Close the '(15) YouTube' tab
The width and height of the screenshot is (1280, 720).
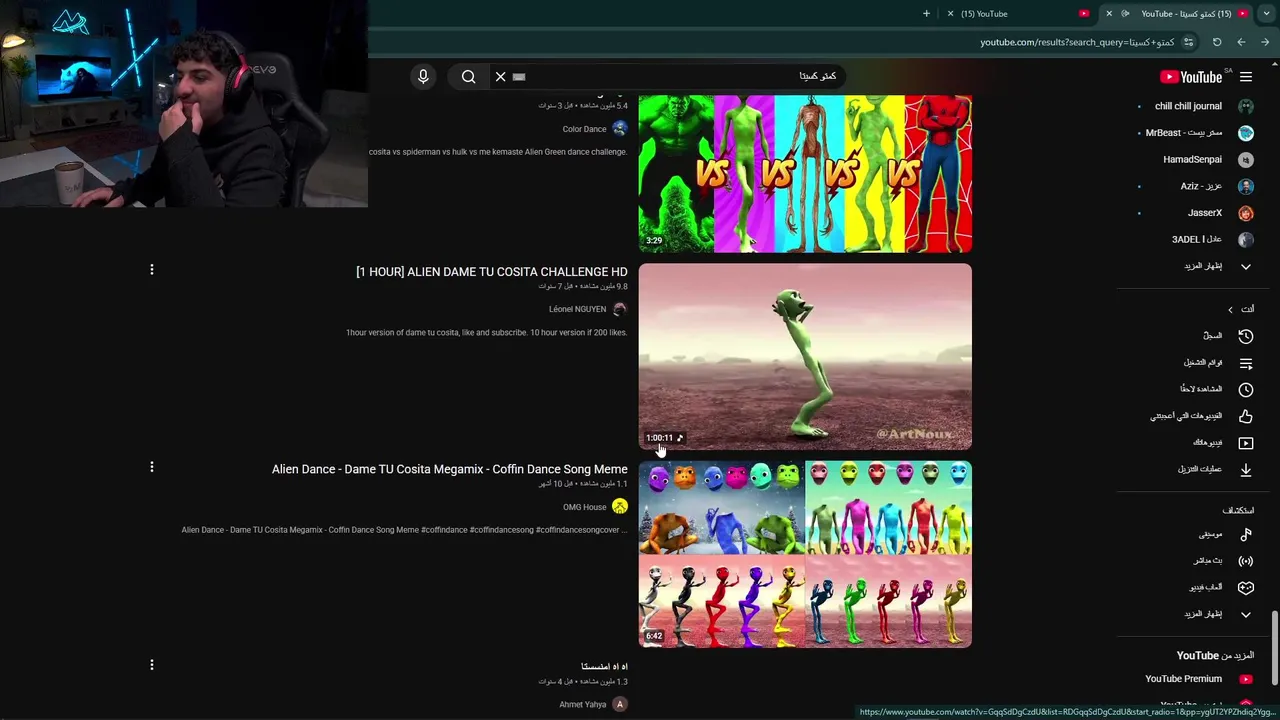pyautogui.click(x=949, y=14)
